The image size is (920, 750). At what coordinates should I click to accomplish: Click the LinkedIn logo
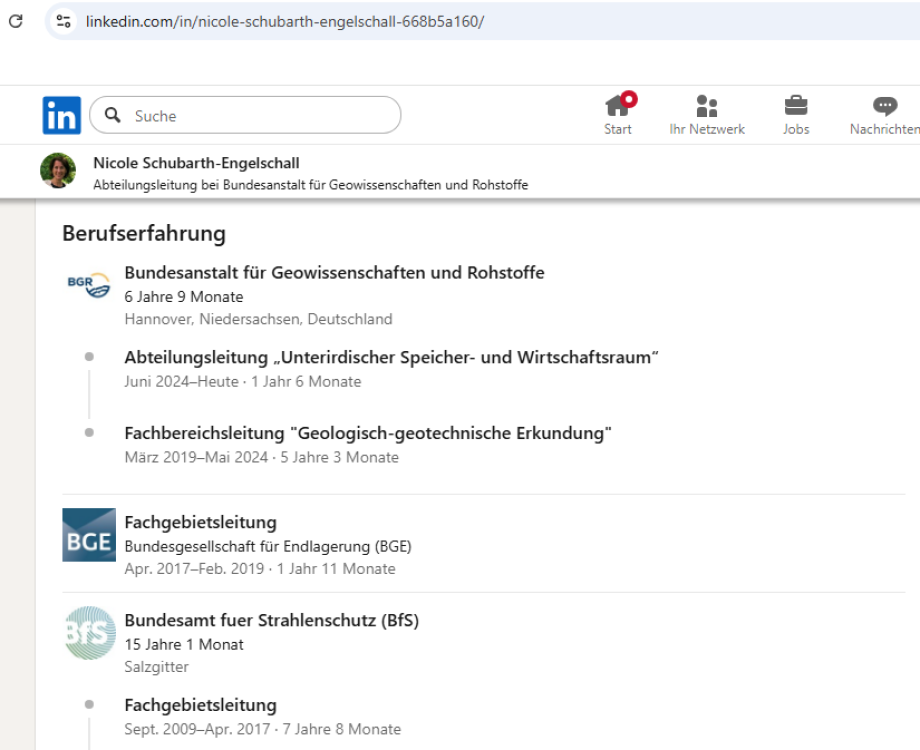pyautogui.click(x=61, y=114)
